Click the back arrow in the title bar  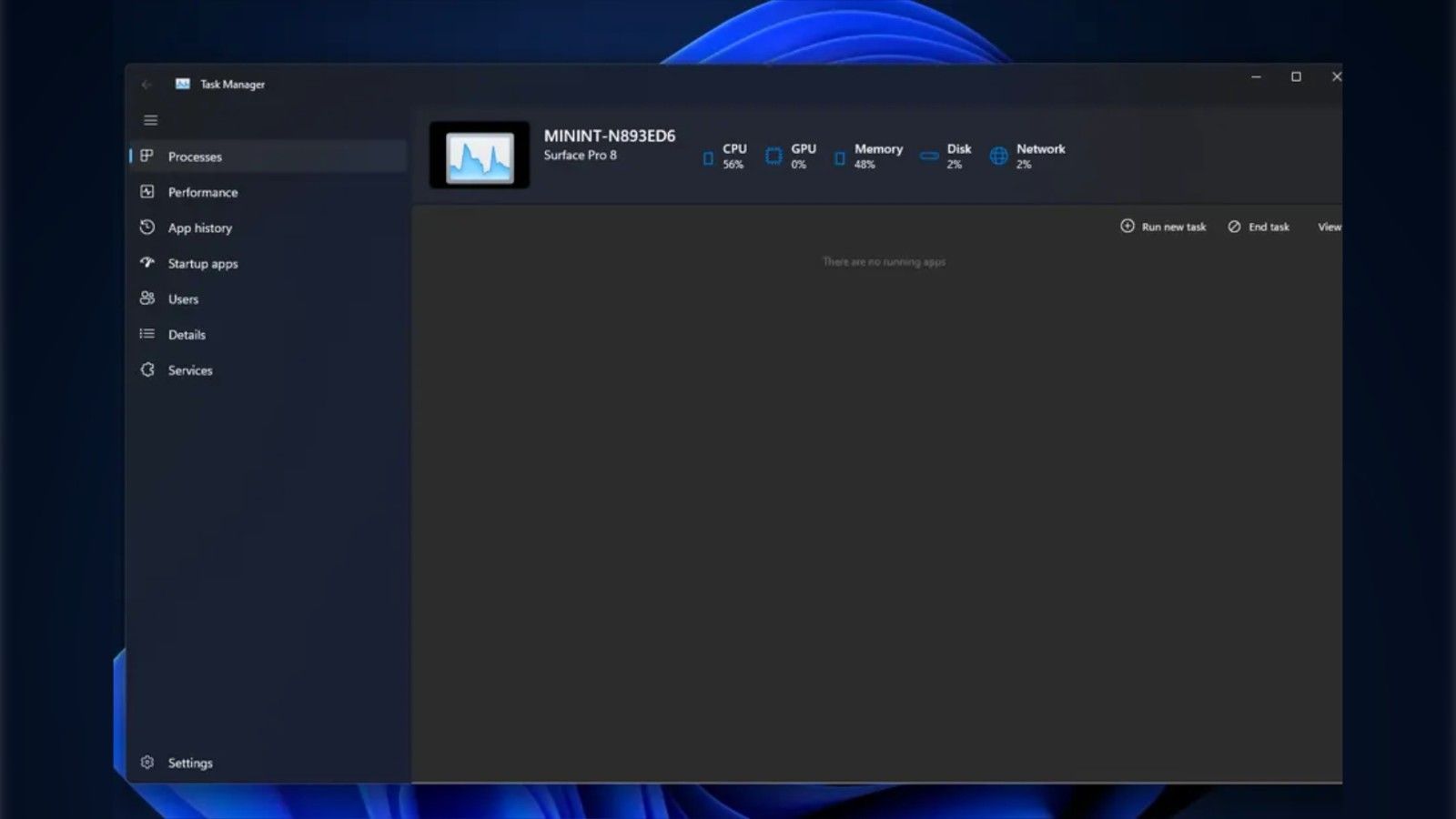[x=147, y=84]
